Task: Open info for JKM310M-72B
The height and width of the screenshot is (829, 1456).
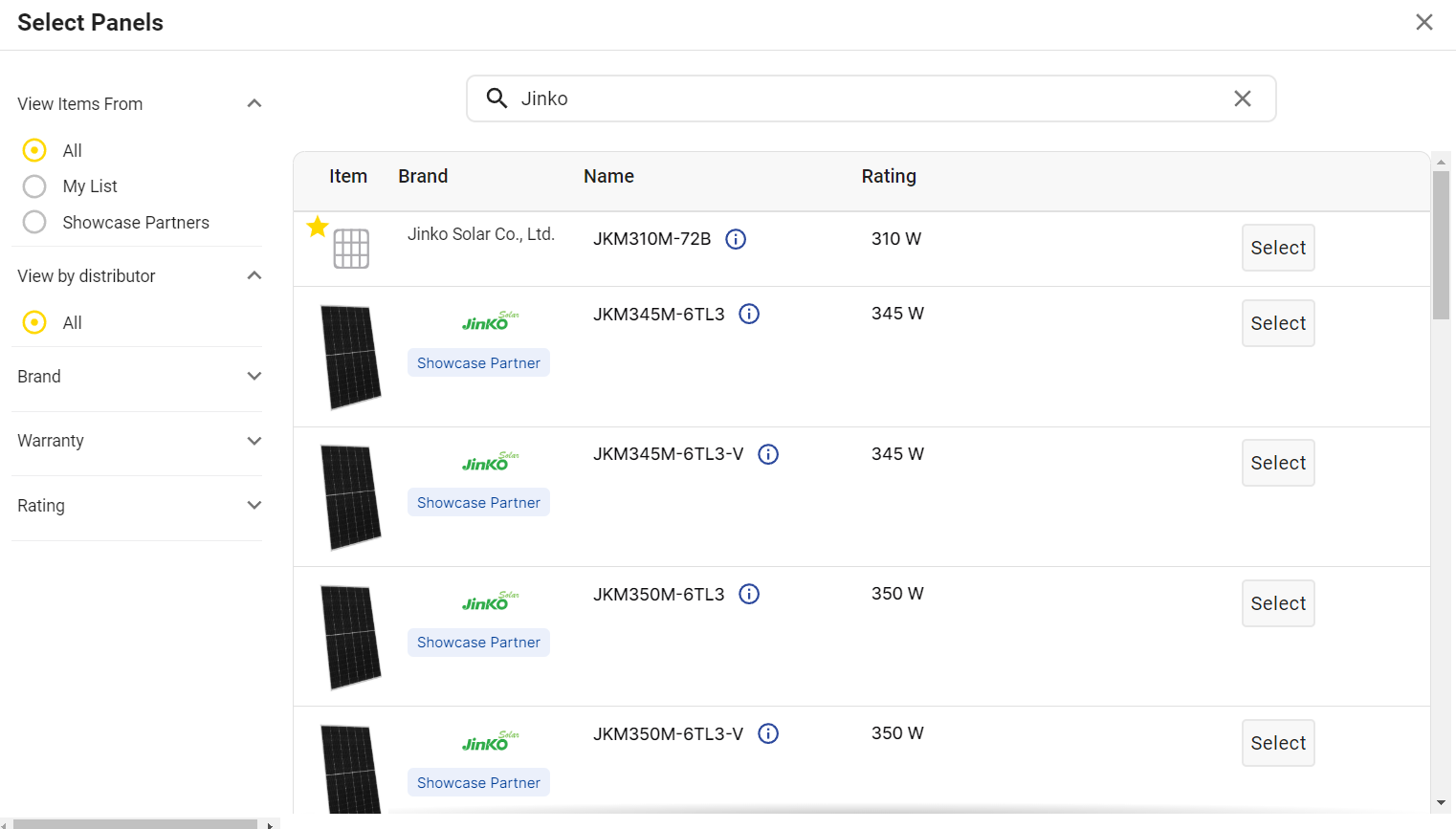Action: tap(736, 239)
